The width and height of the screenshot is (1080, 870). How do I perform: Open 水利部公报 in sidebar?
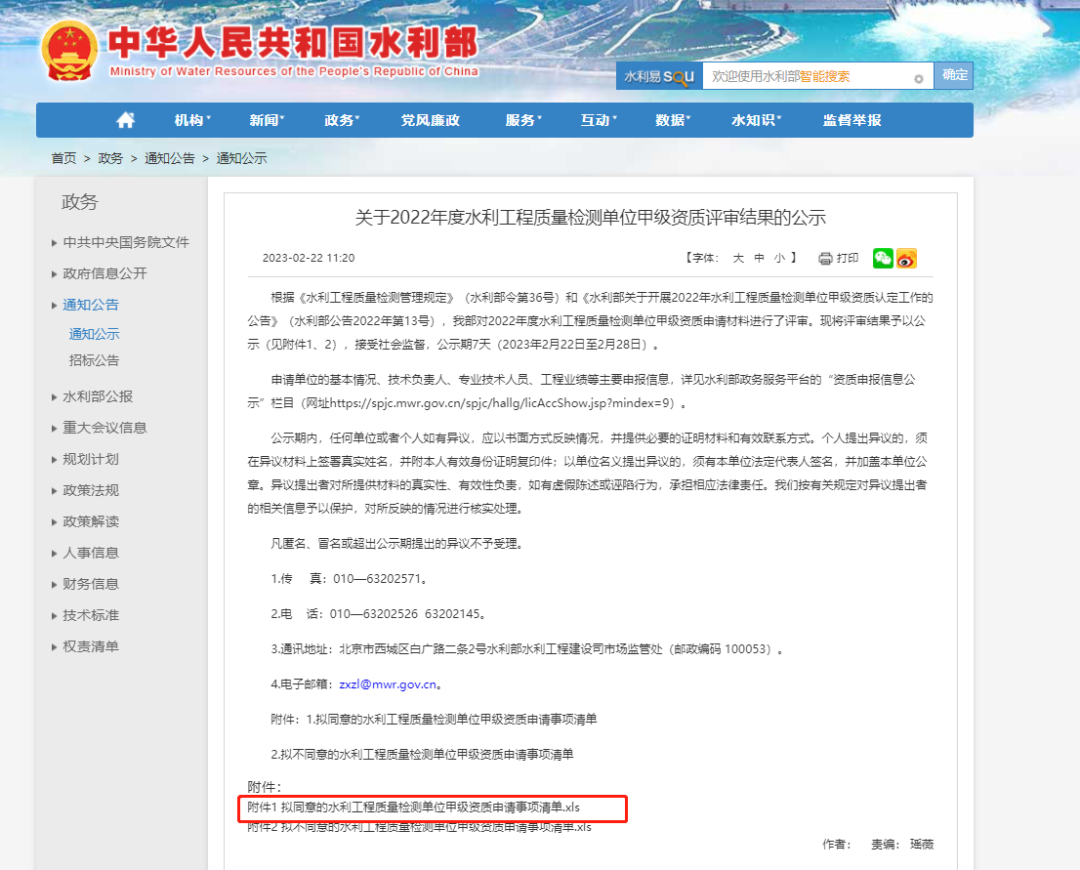pyautogui.click(x=98, y=397)
